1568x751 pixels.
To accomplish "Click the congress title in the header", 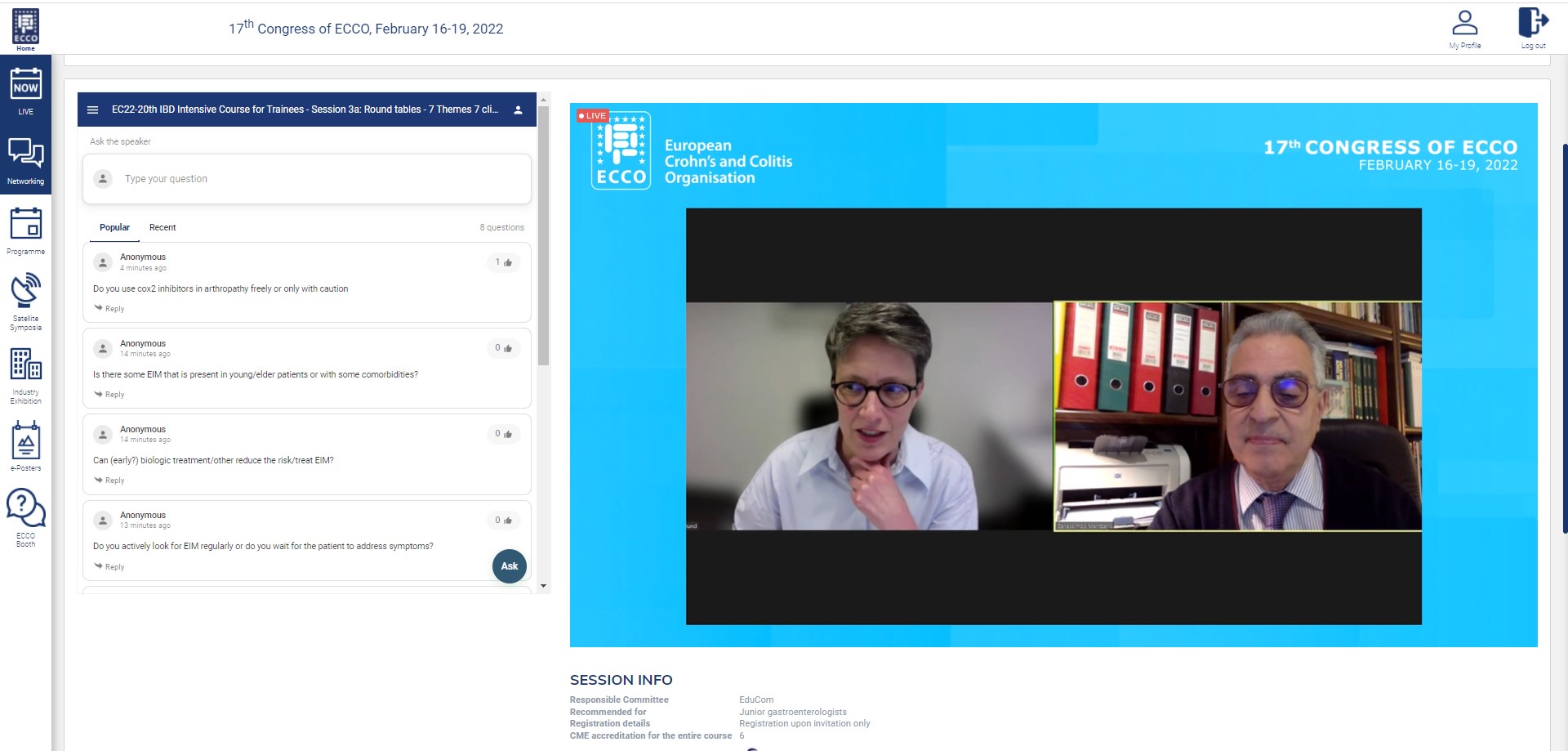I will pyautogui.click(x=366, y=28).
